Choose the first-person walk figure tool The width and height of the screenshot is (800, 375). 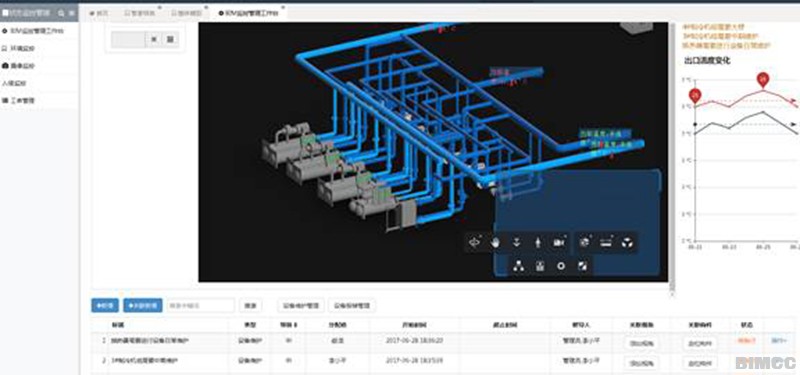[537, 243]
